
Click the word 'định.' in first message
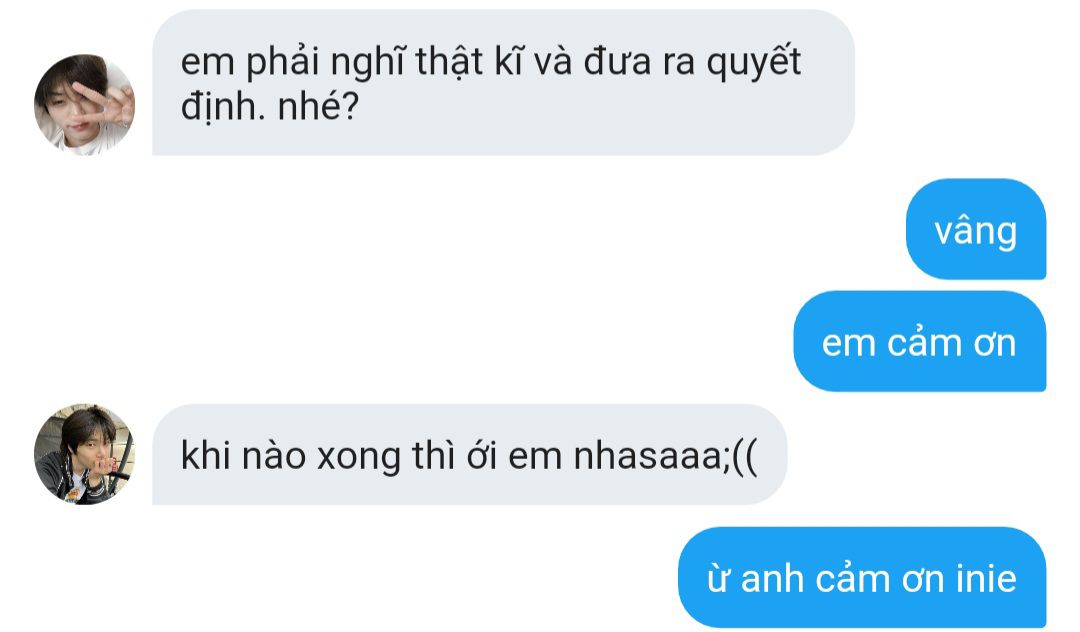pos(222,108)
